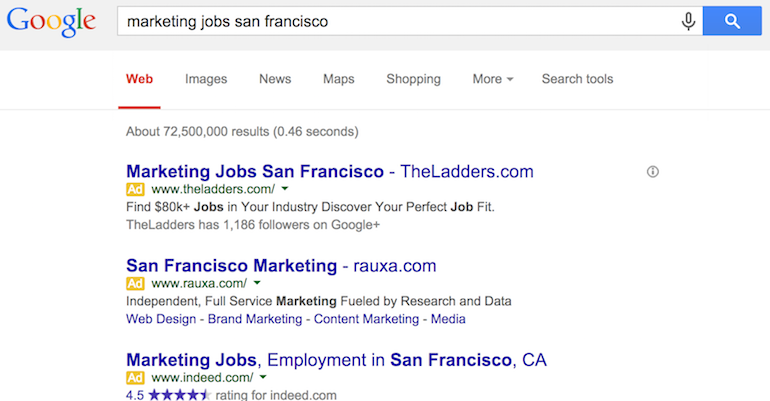
Task: Select the Shopping tab
Action: (x=413, y=79)
